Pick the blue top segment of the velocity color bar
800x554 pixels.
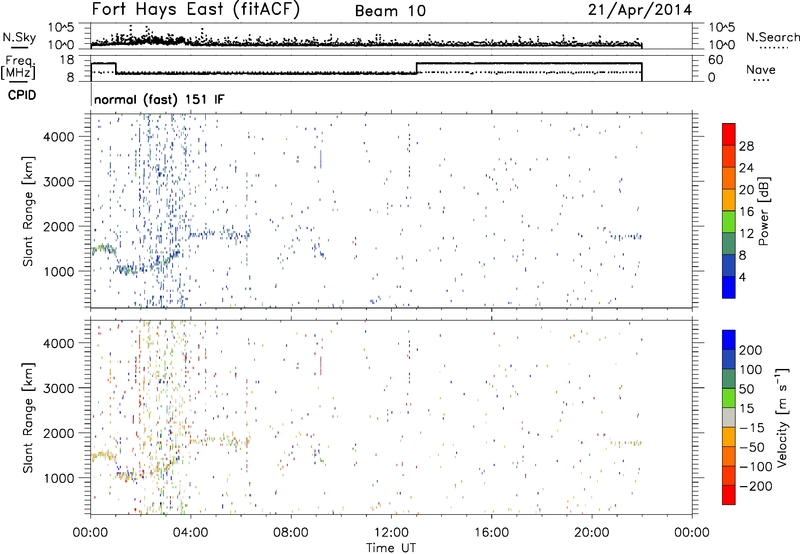point(729,340)
